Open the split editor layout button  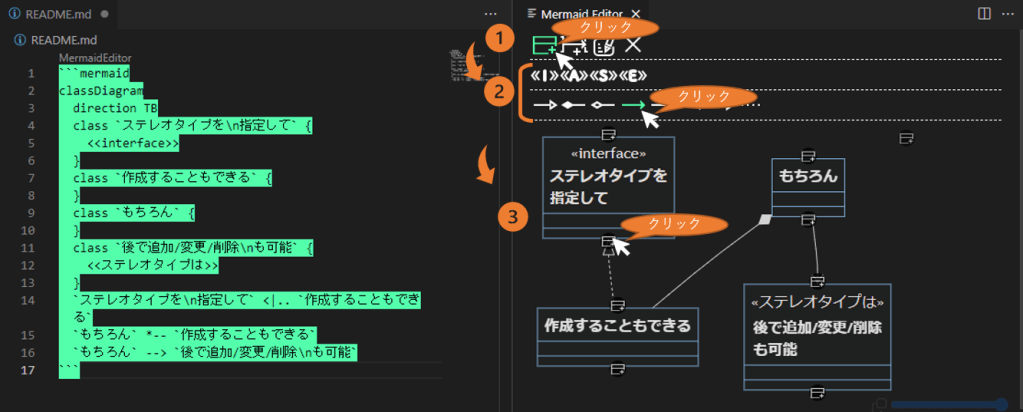tap(984, 14)
